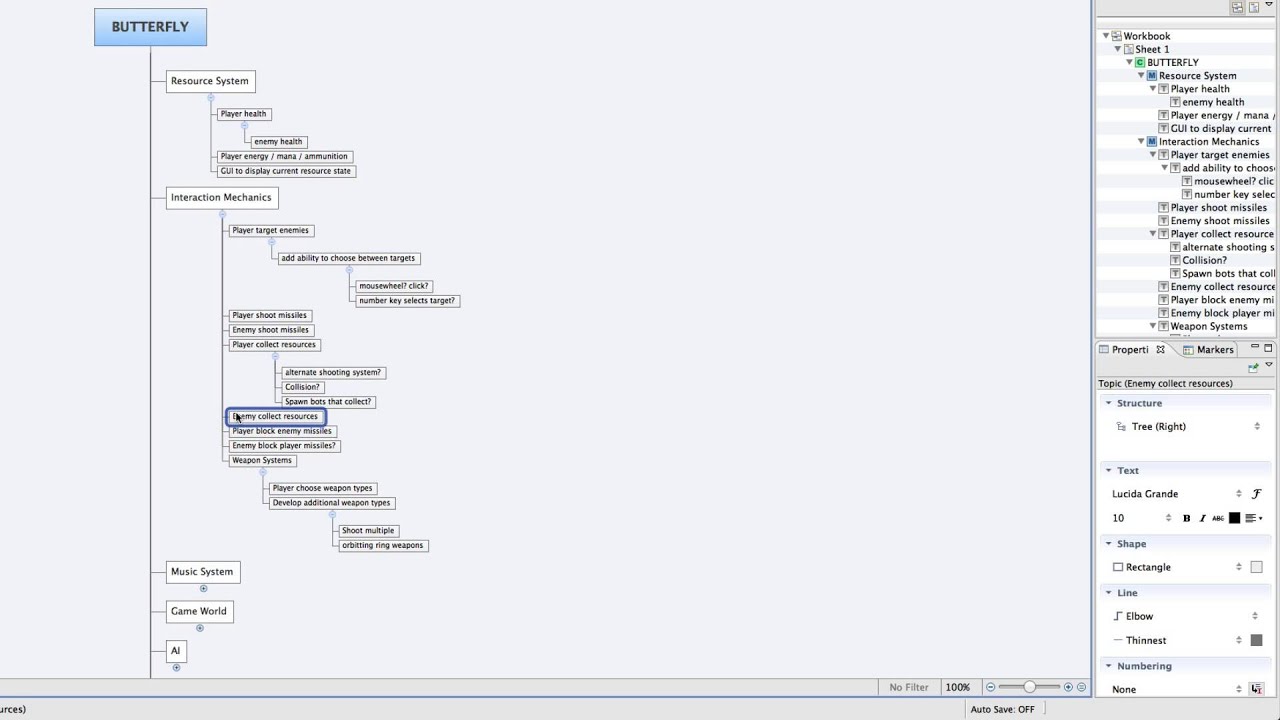
Task: Maximize the Properties panel
Action: coord(1268,348)
